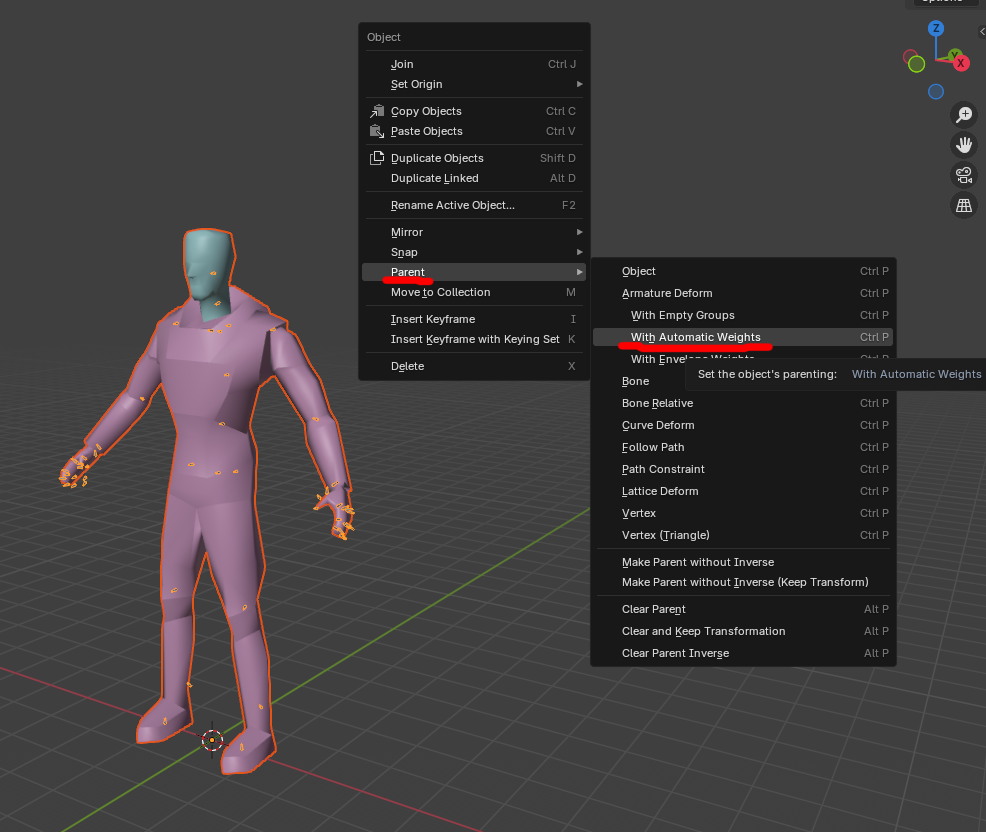Click the negative Z blue gizmo circle
986x832 pixels.
point(936,92)
